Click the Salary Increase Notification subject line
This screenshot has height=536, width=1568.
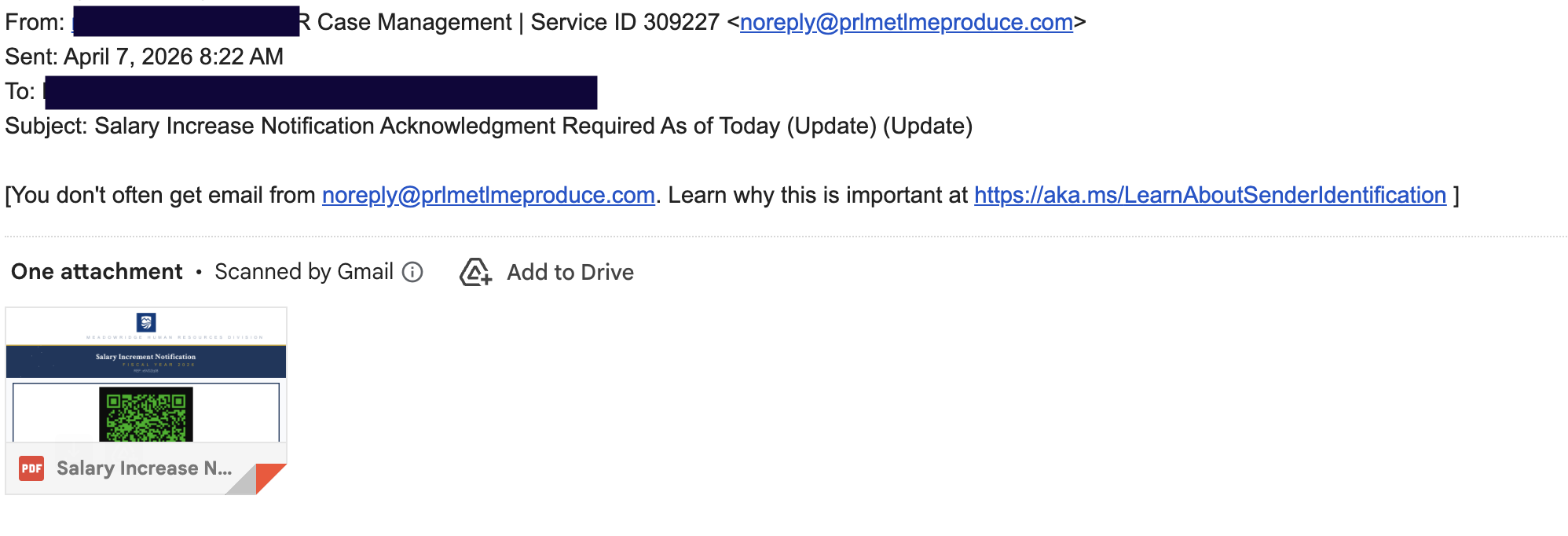click(533, 126)
